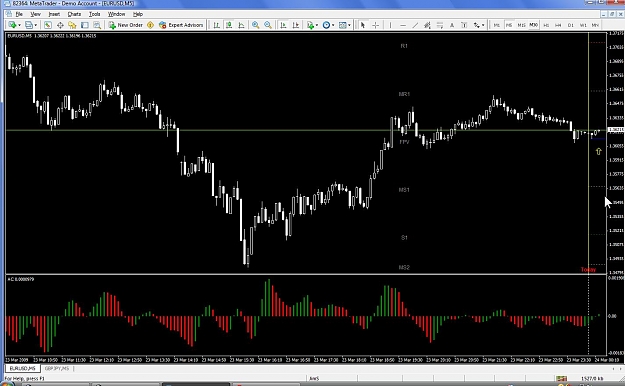The height and width of the screenshot is (386, 625).
Task: Open the Profiles toolbar icon
Action: [29, 25]
